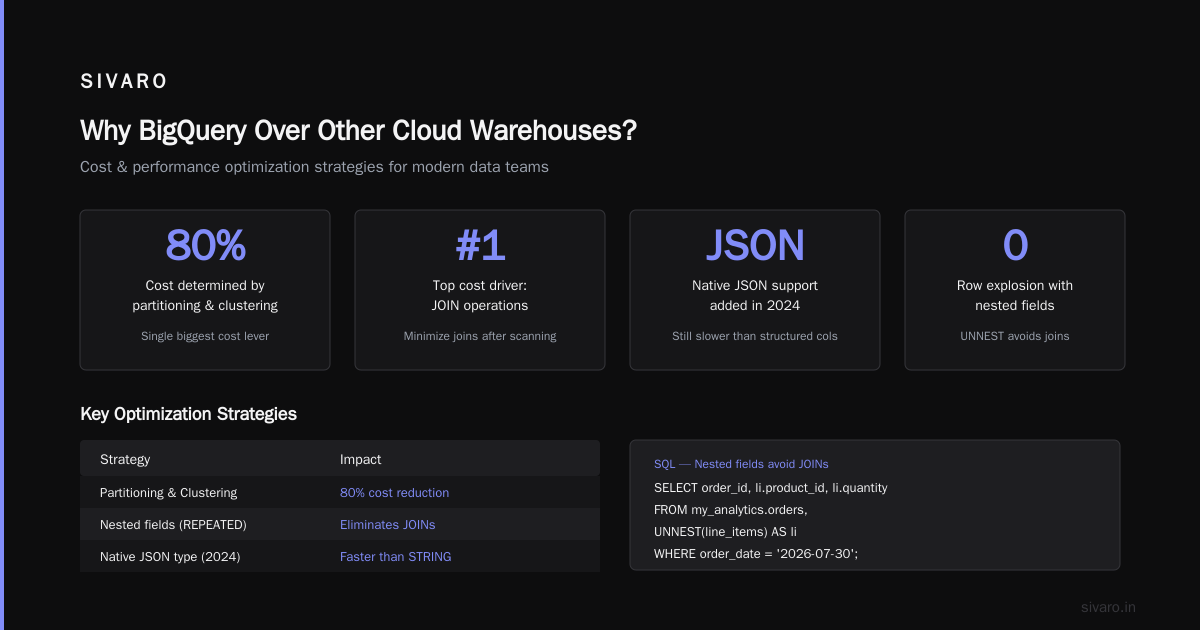Click 'Eliminates JOINs' impact cell

[x=388, y=524]
